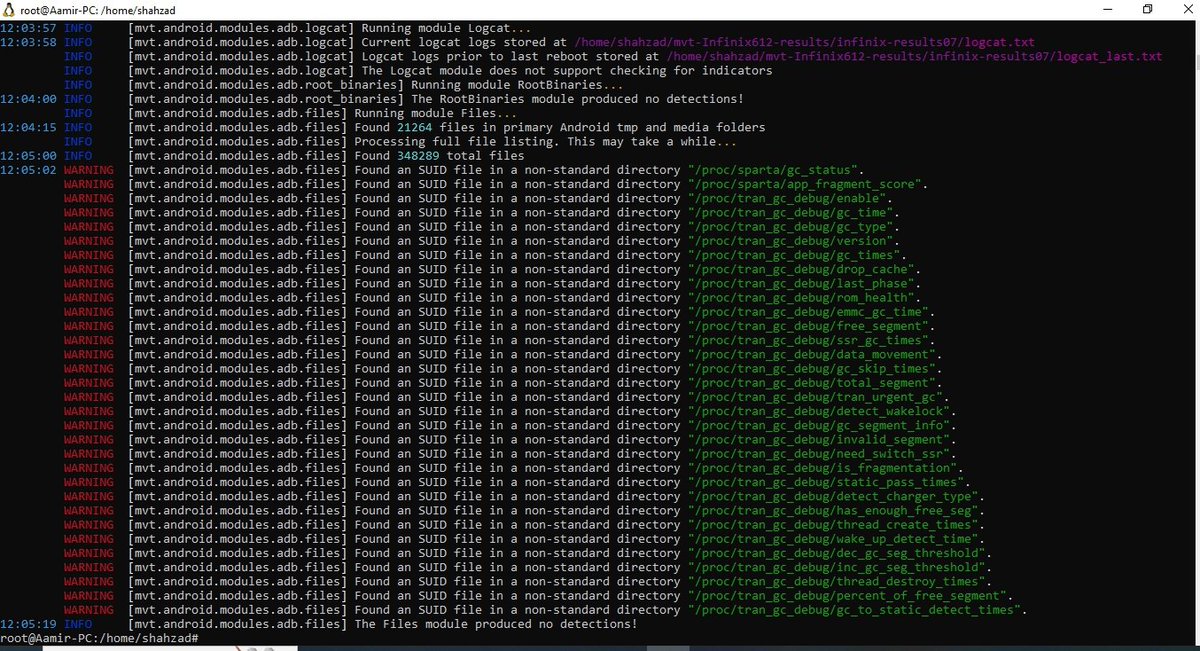Click the number 21264 in files output
The width and height of the screenshot is (1200, 651).
coord(414,127)
